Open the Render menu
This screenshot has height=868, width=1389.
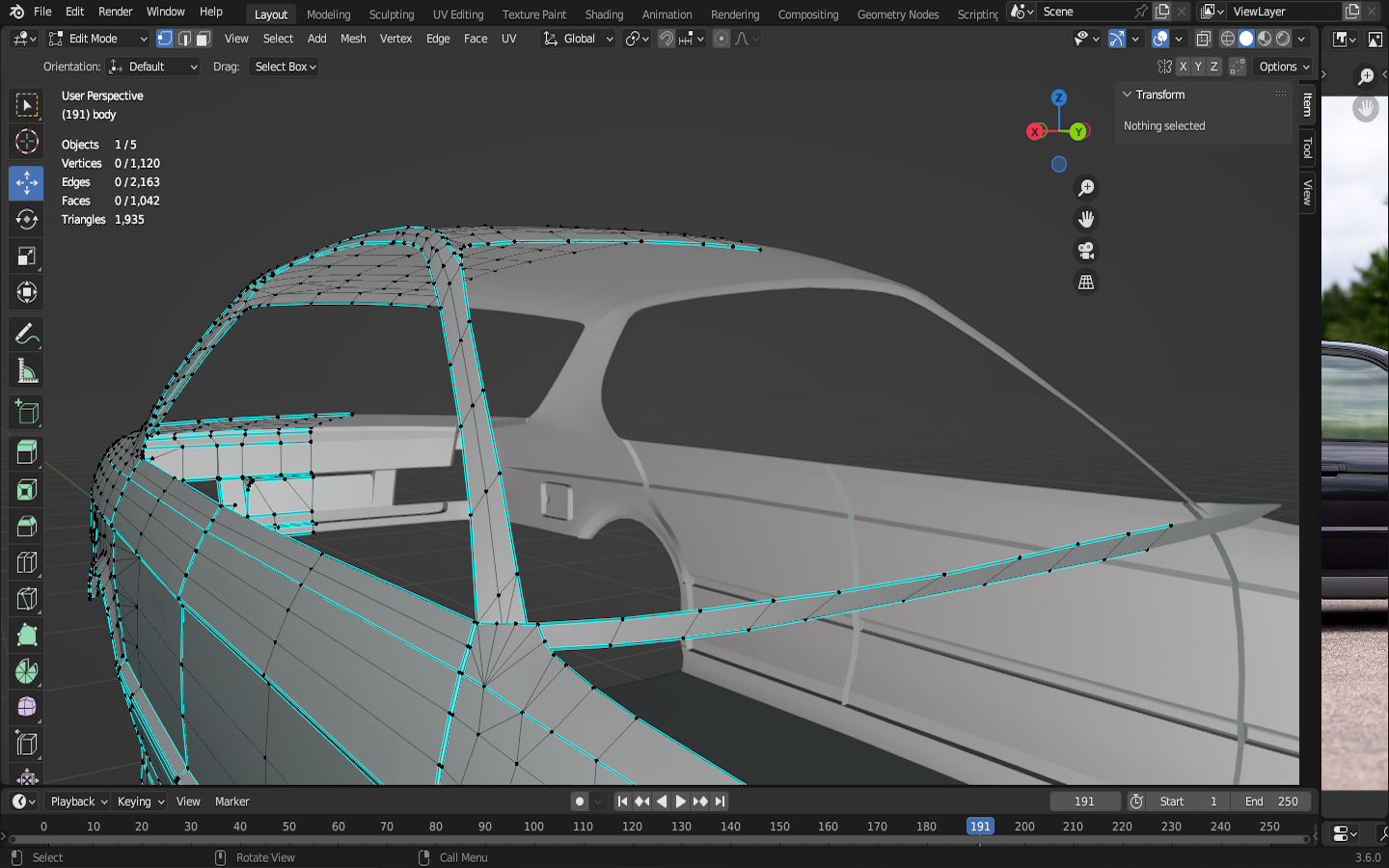tap(116, 12)
